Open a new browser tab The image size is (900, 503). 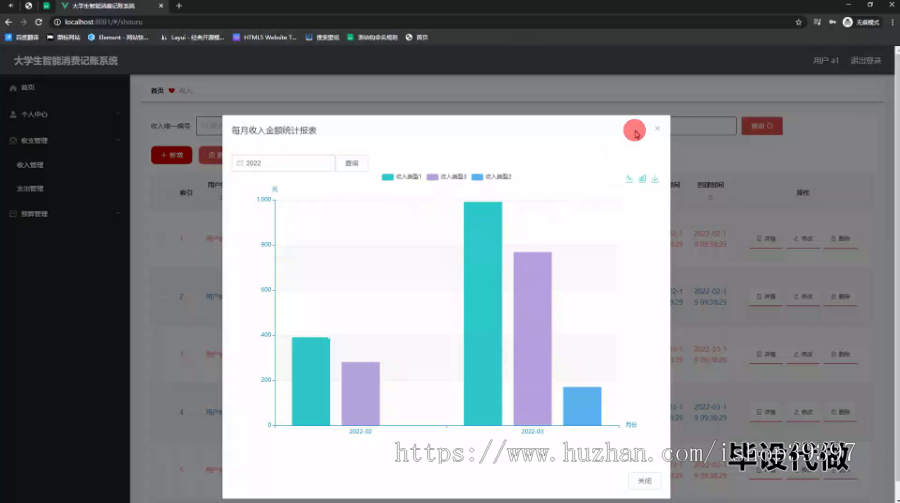tap(179, 6)
